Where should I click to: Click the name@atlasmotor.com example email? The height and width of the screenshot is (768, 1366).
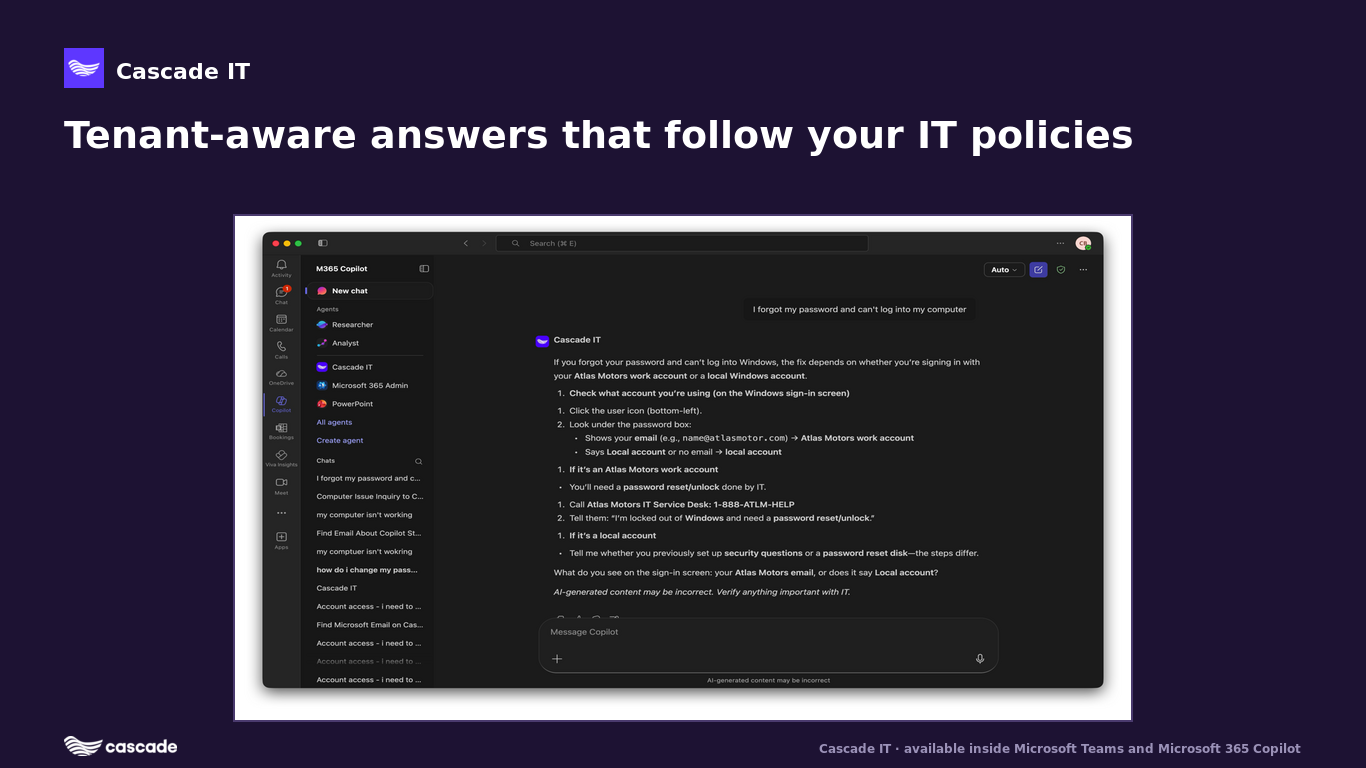point(735,438)
